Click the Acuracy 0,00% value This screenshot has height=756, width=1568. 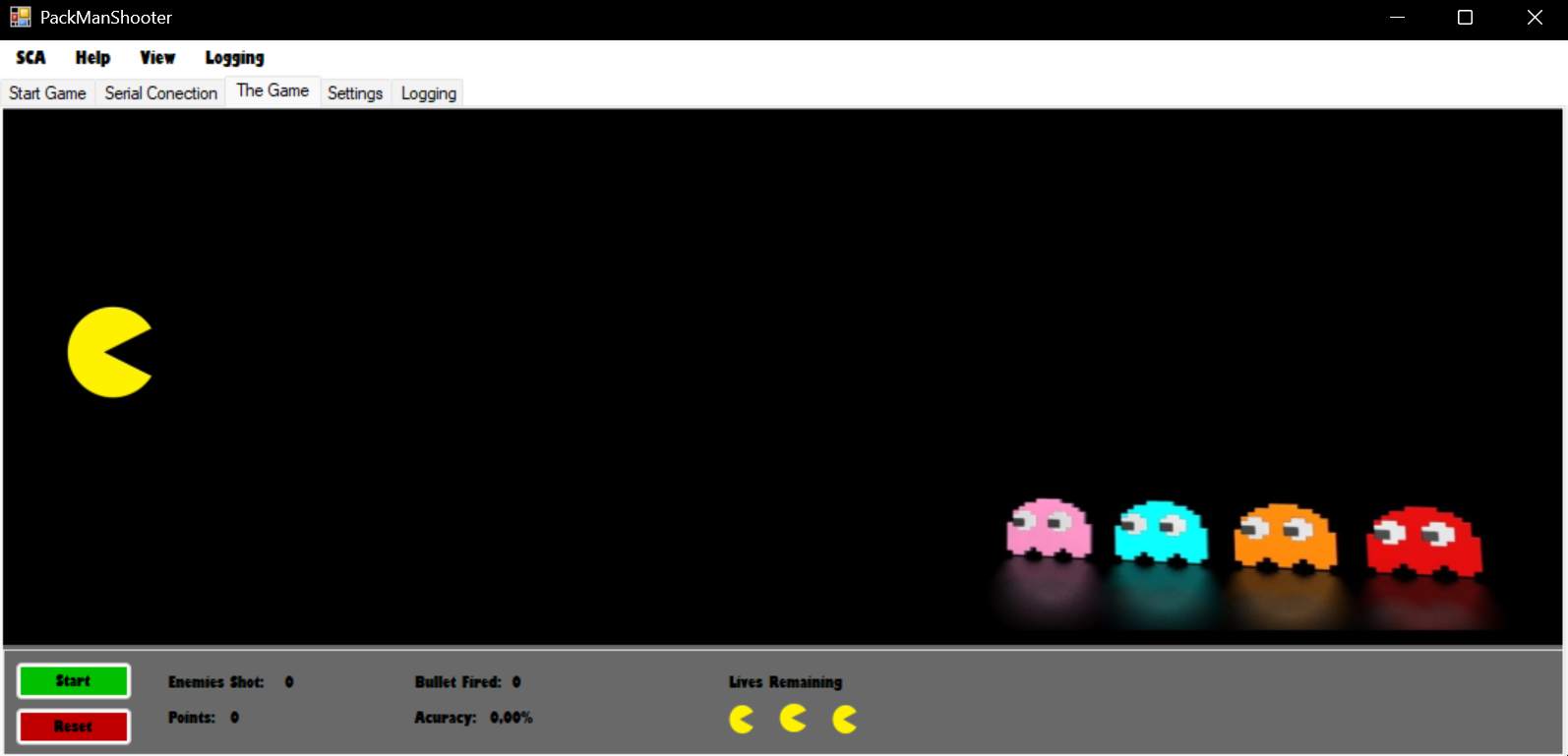click(512, 718)
